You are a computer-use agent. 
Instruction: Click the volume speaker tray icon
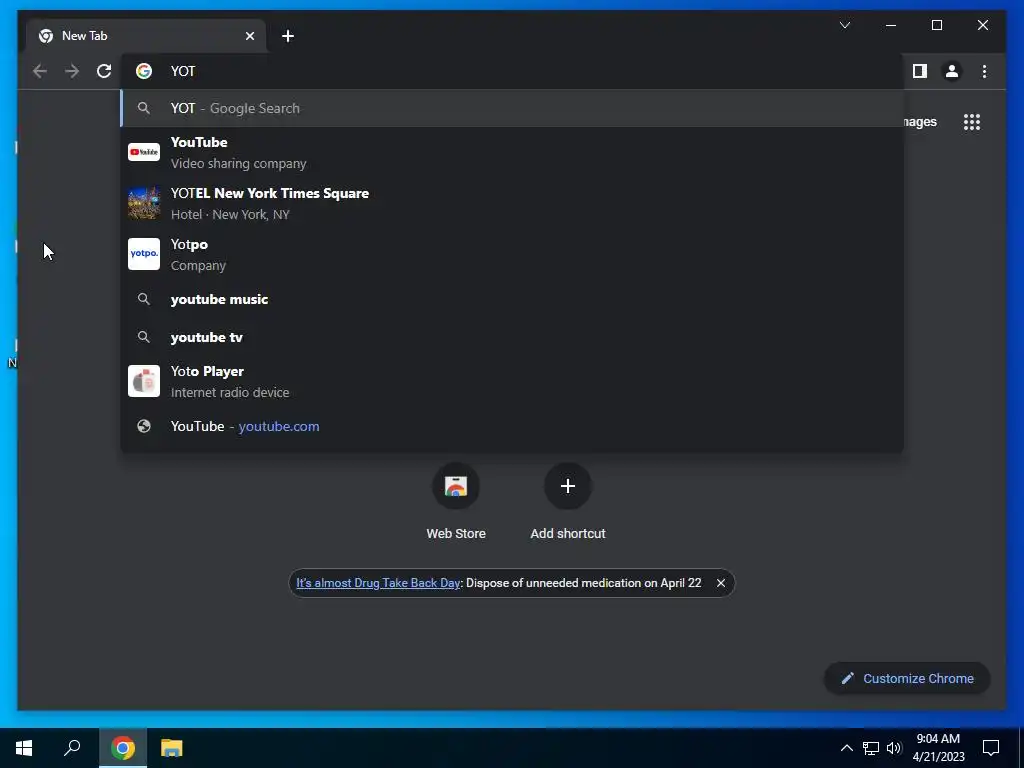(894, 748)
